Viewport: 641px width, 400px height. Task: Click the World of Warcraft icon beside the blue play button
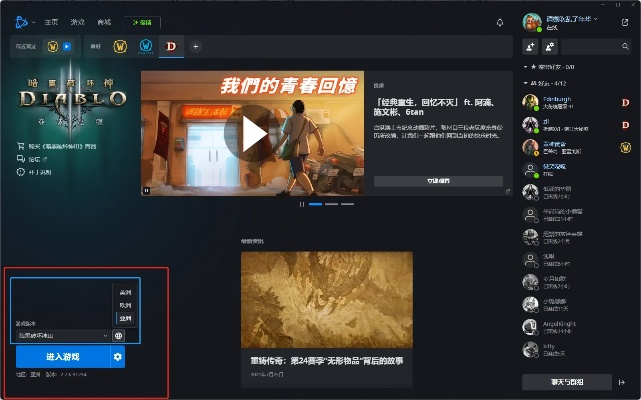coord(53,47)
